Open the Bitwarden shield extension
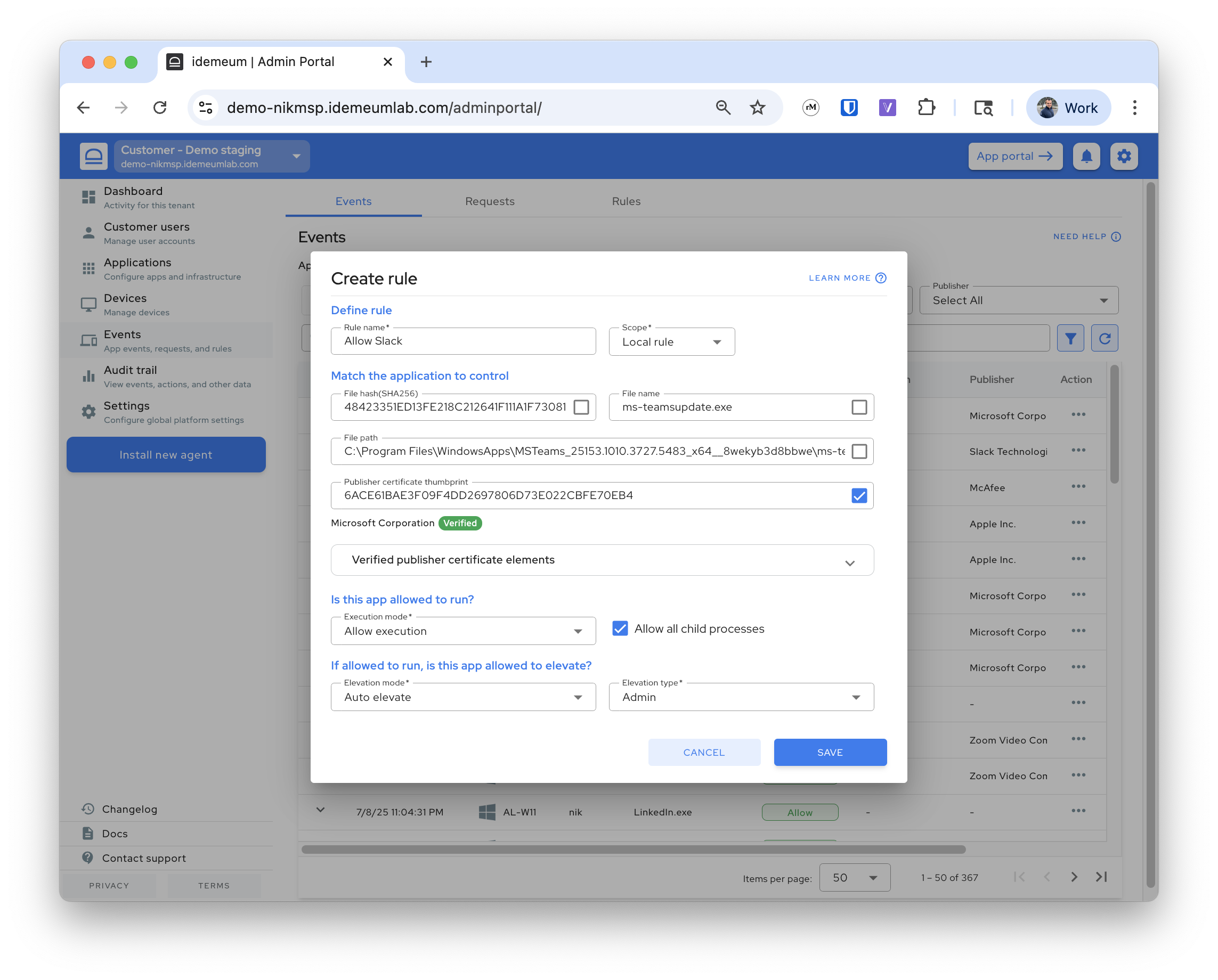The image size is (1218, 980). [x=849, y=107]
